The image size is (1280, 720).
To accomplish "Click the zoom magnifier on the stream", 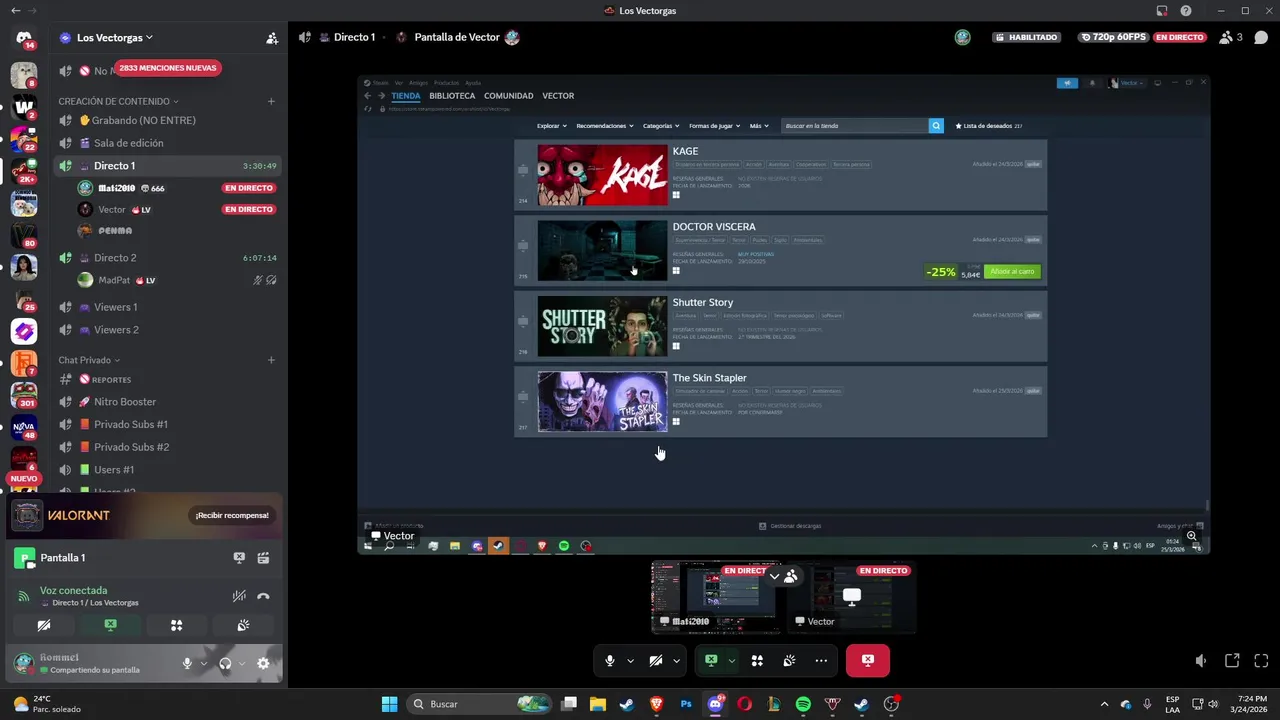I will point(1192,536).
